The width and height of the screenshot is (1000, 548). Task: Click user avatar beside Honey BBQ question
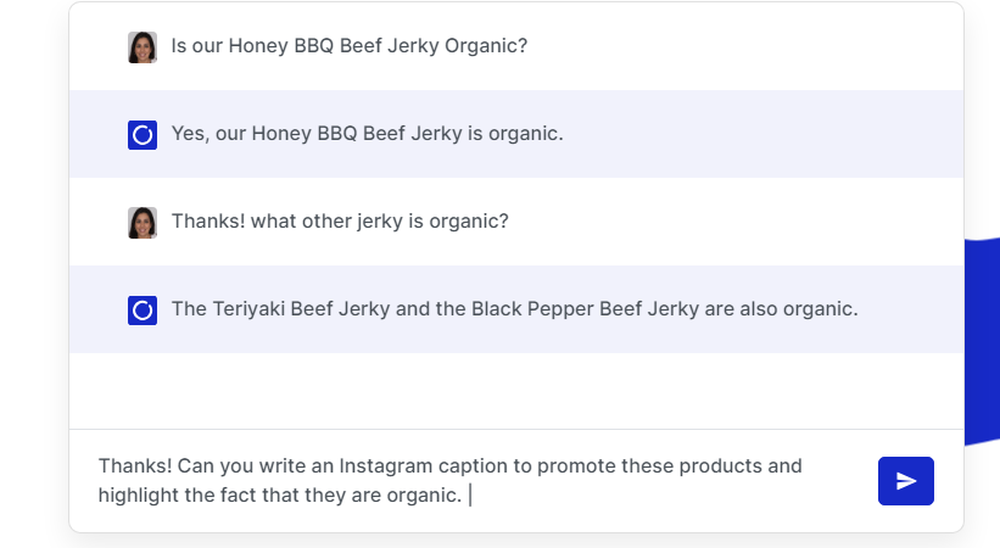coord(142,47)
